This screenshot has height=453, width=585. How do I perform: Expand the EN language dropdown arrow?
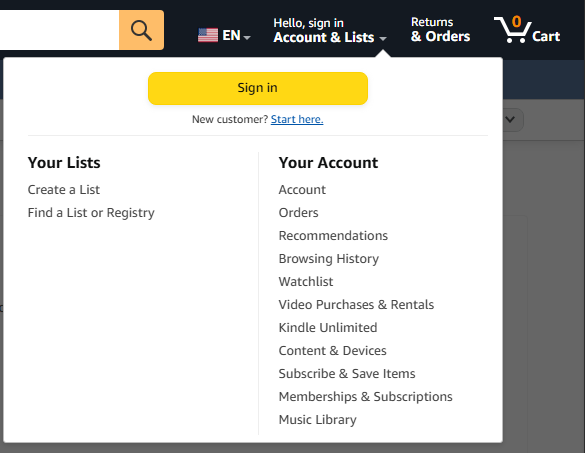[246, 37]
